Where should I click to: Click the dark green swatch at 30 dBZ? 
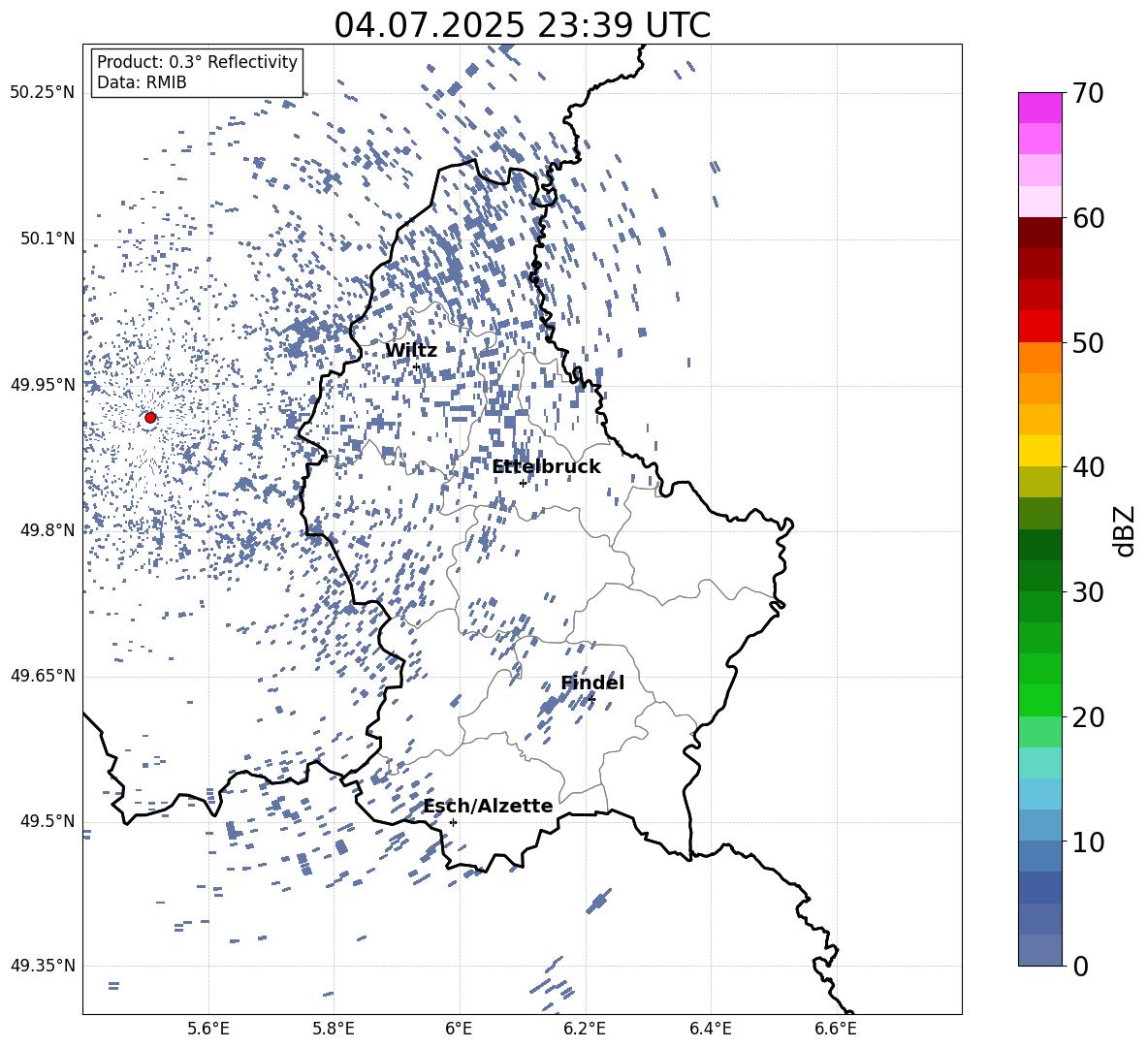coord(1039,576)
